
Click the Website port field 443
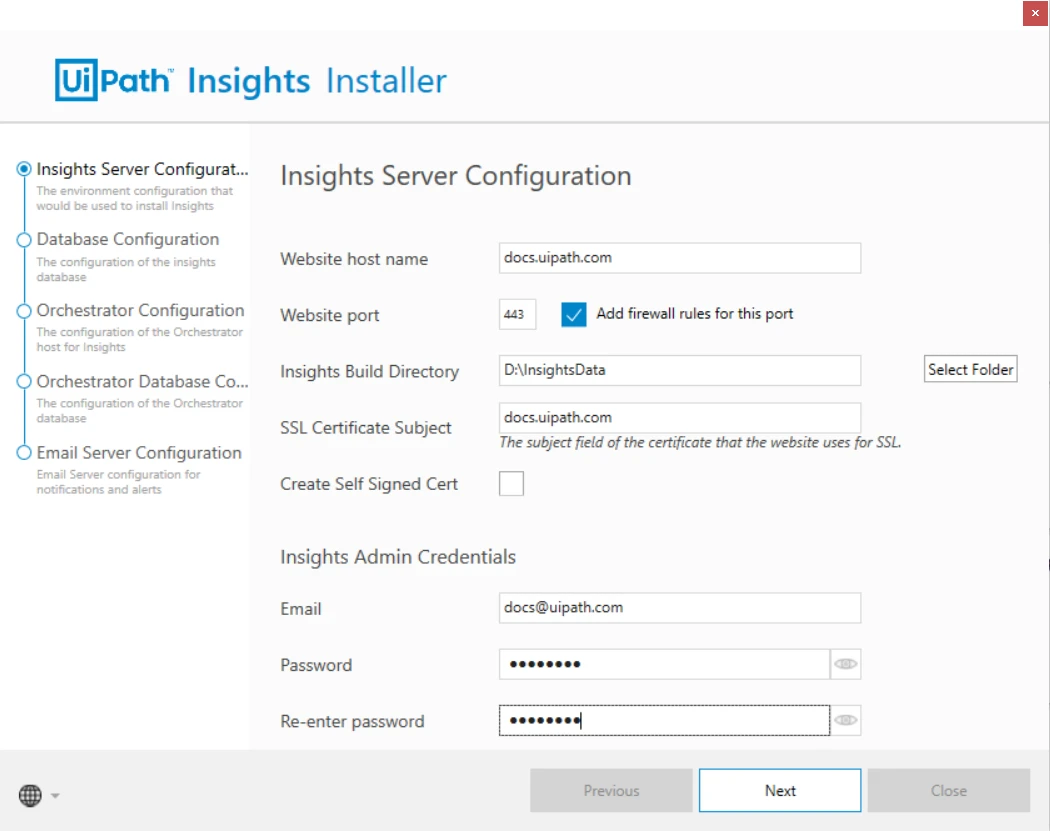click(517, 314)
